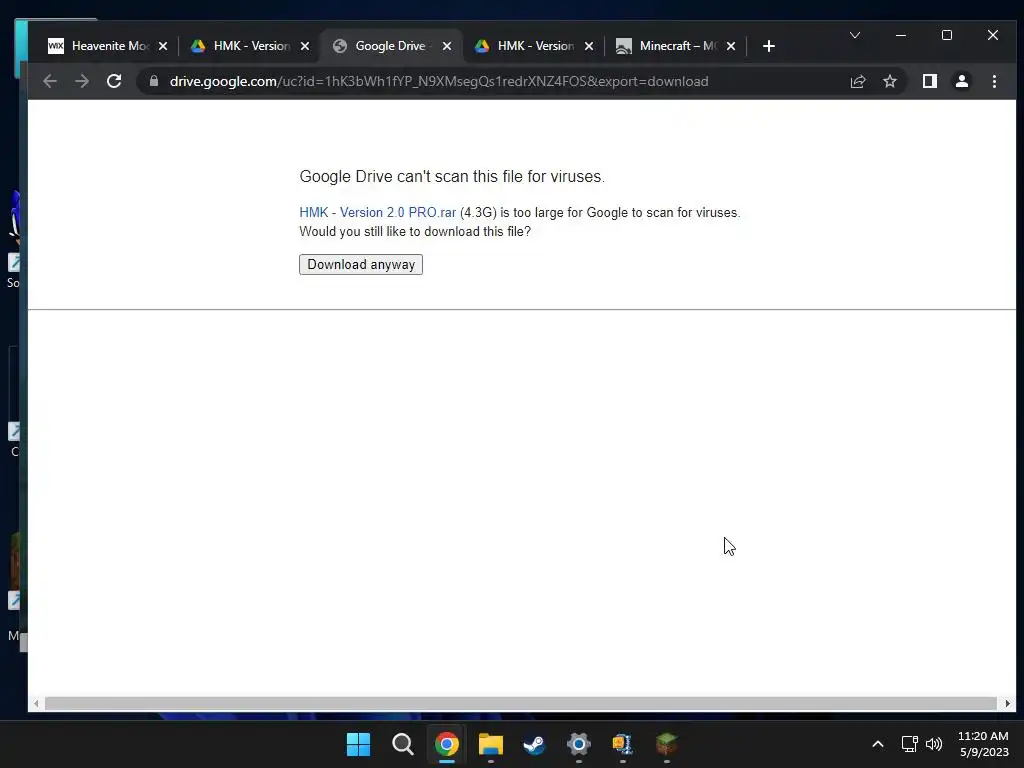The image size is (1024, 768).
Task: Click the horizontal scrollbar thumb
Action: pos(520,703)
